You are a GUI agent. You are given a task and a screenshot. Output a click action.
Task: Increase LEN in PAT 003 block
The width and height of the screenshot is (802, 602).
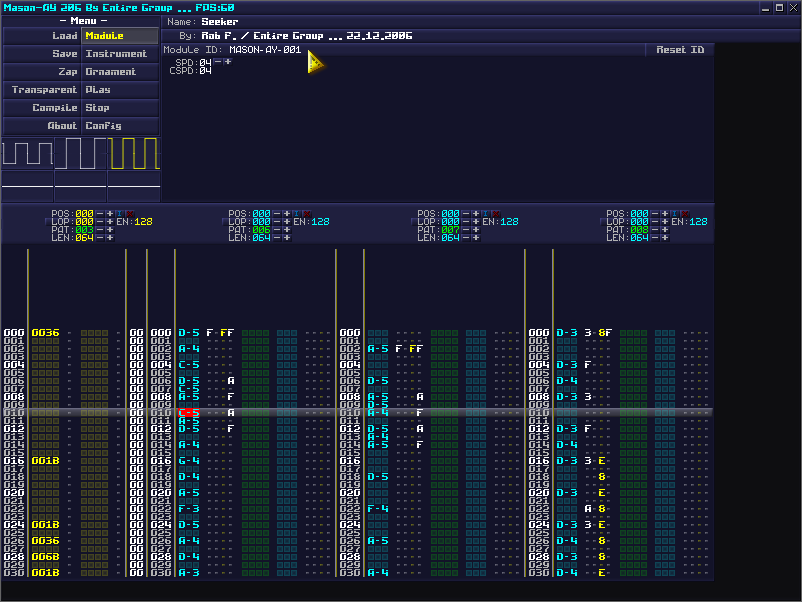point(109,237)
